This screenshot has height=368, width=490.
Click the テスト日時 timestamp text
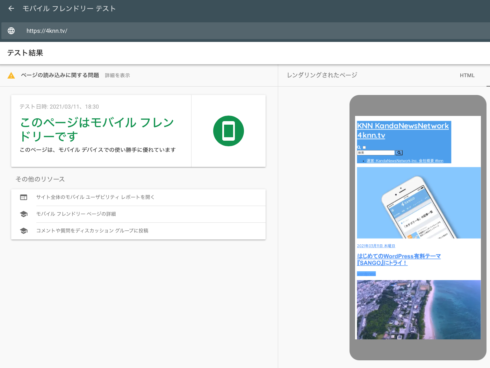[59, 107]
